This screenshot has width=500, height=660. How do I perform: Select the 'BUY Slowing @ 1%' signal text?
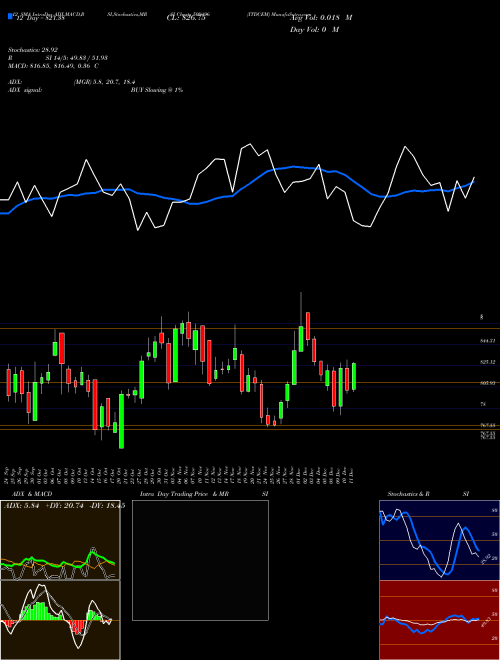157,90
